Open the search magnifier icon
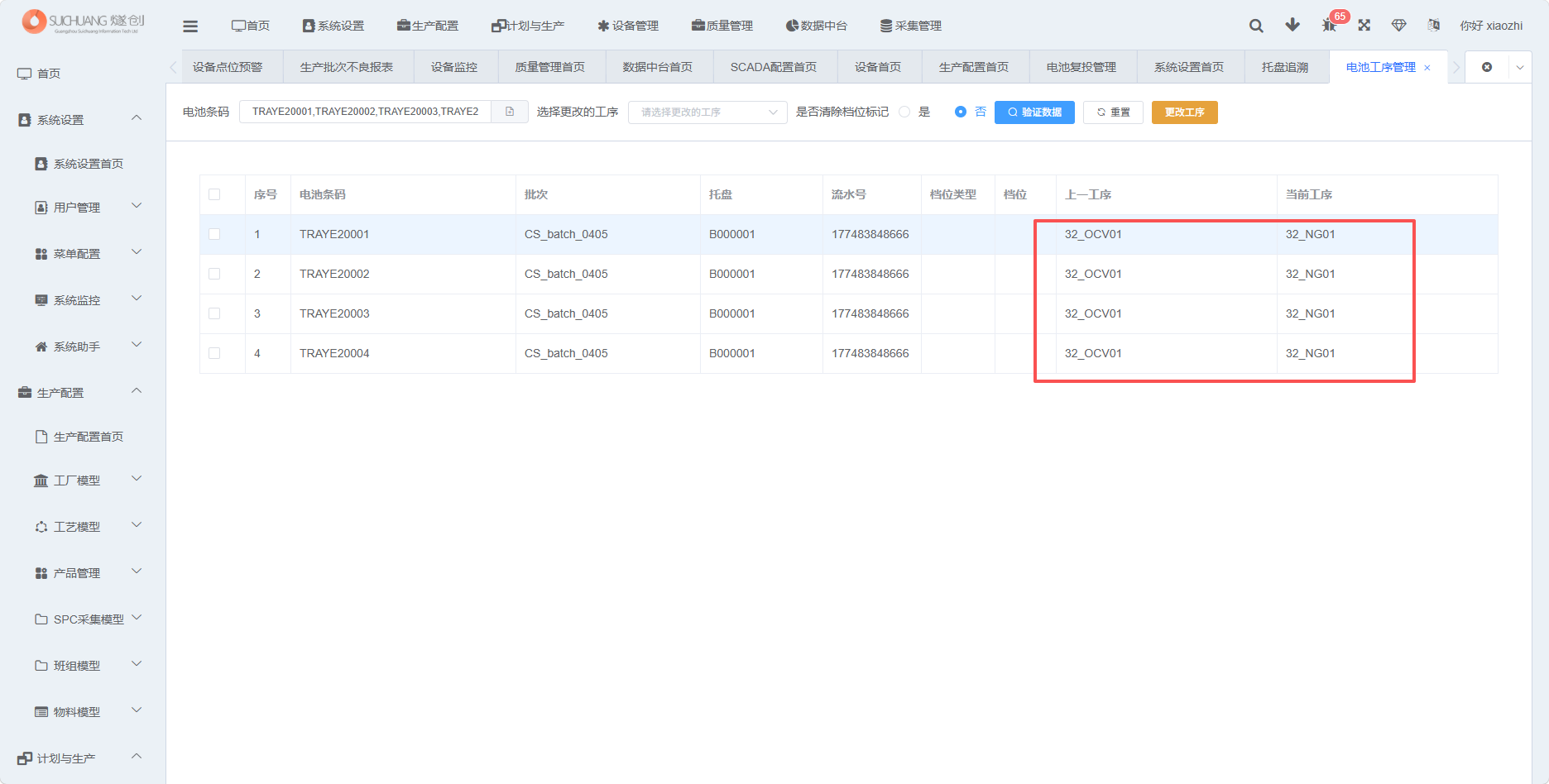 (1256, 26)
